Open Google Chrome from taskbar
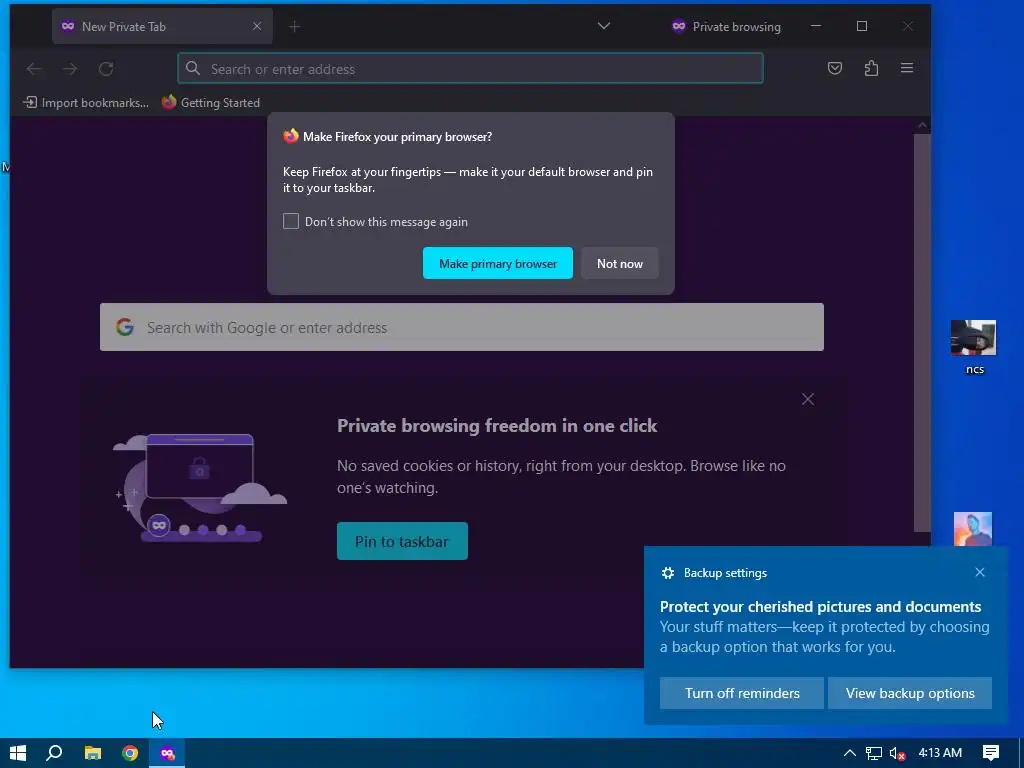This screenshot has width=1024, height=768. [130, 753]
